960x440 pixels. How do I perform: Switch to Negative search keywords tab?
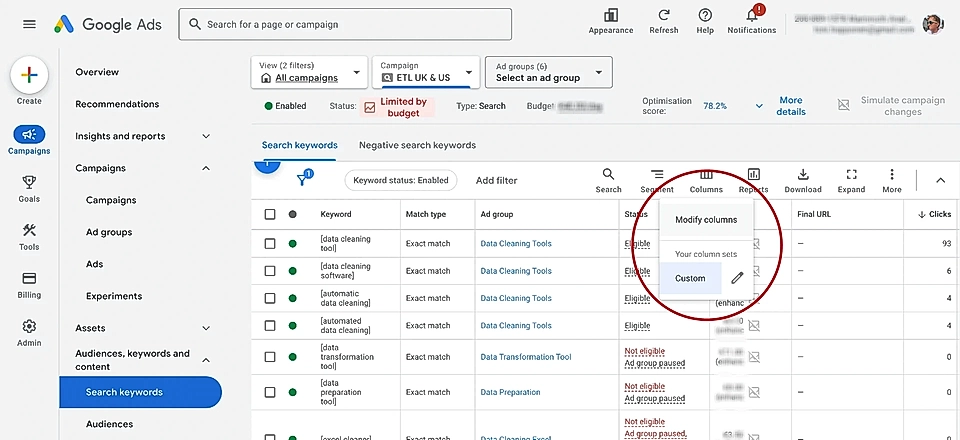pos(417,145)
